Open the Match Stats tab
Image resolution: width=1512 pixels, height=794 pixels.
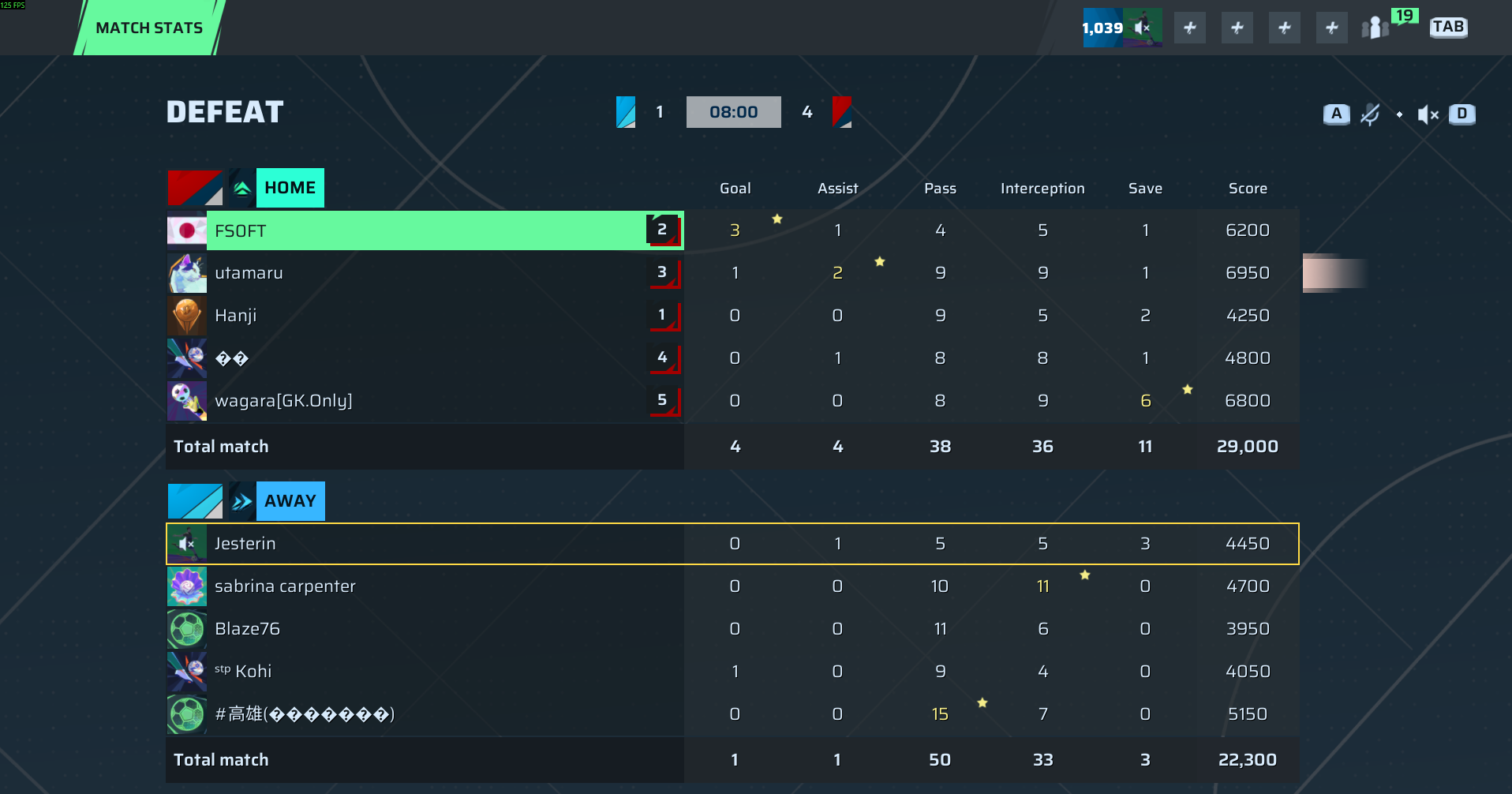coord(149,28)
